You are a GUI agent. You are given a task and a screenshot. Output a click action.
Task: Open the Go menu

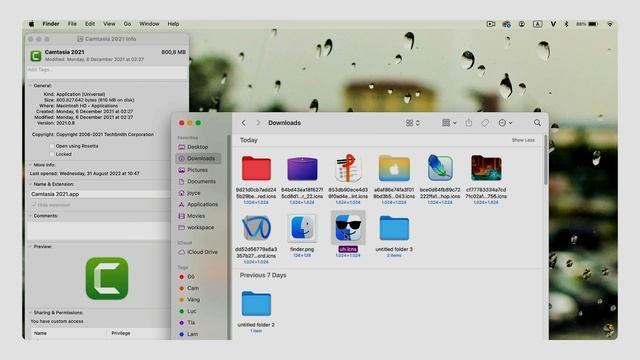[127, 24]
